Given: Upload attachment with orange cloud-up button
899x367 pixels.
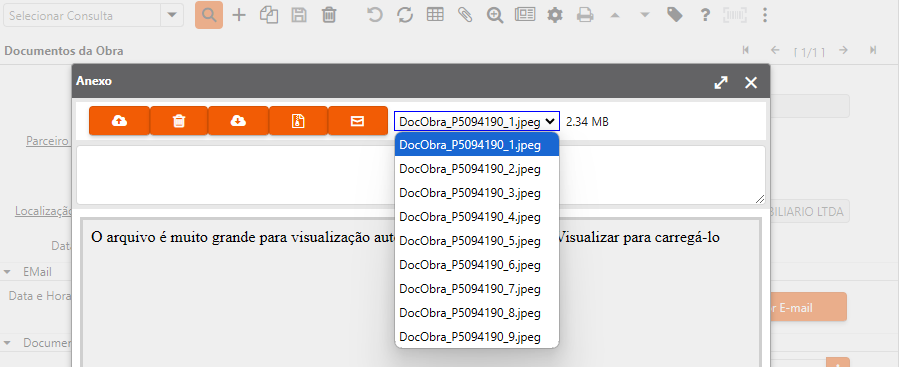Looking at the screenshot, I should pos(119,120).
